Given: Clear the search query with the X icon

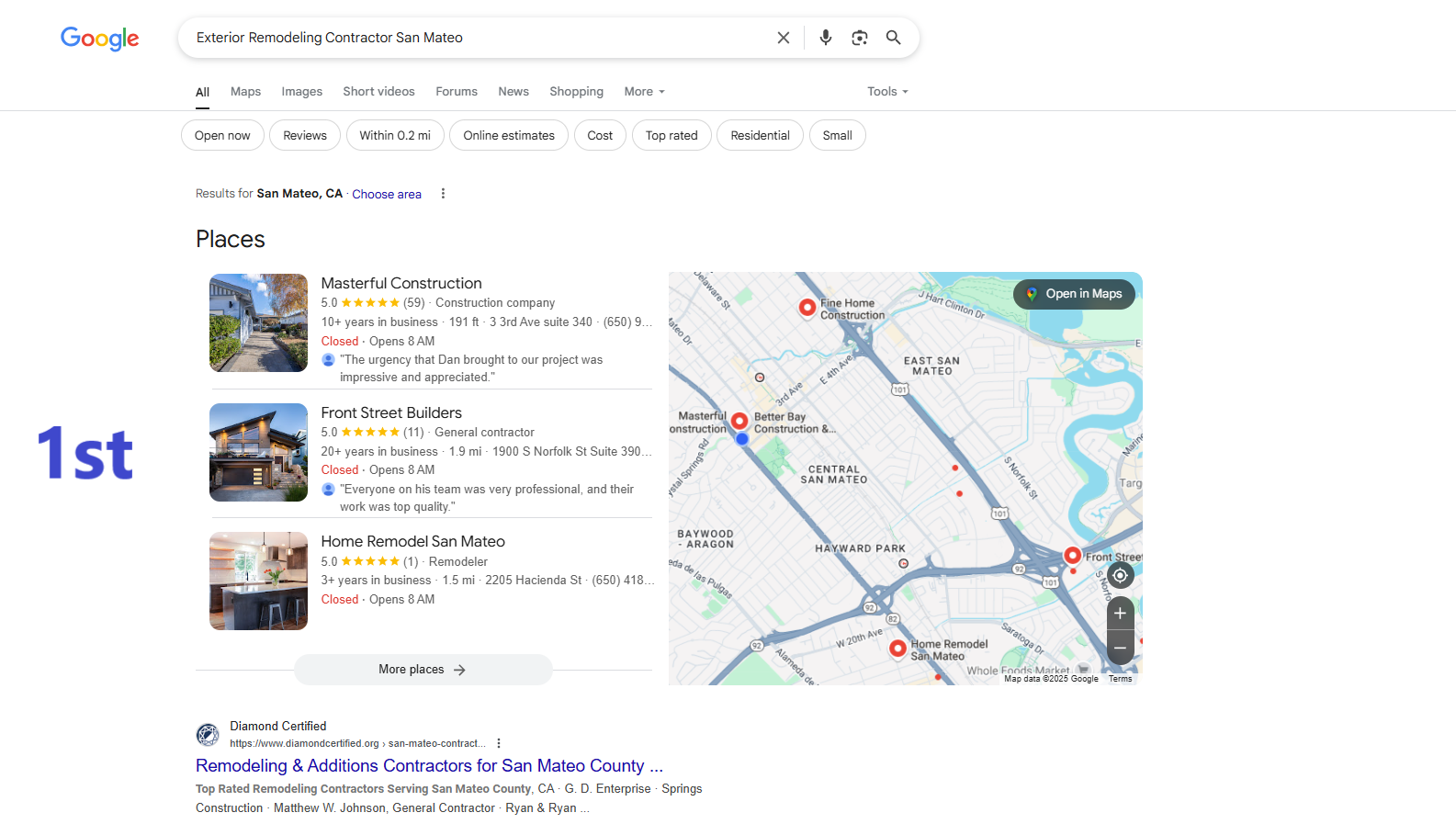Looking at the screenshot, I should [x=784, y=38].
